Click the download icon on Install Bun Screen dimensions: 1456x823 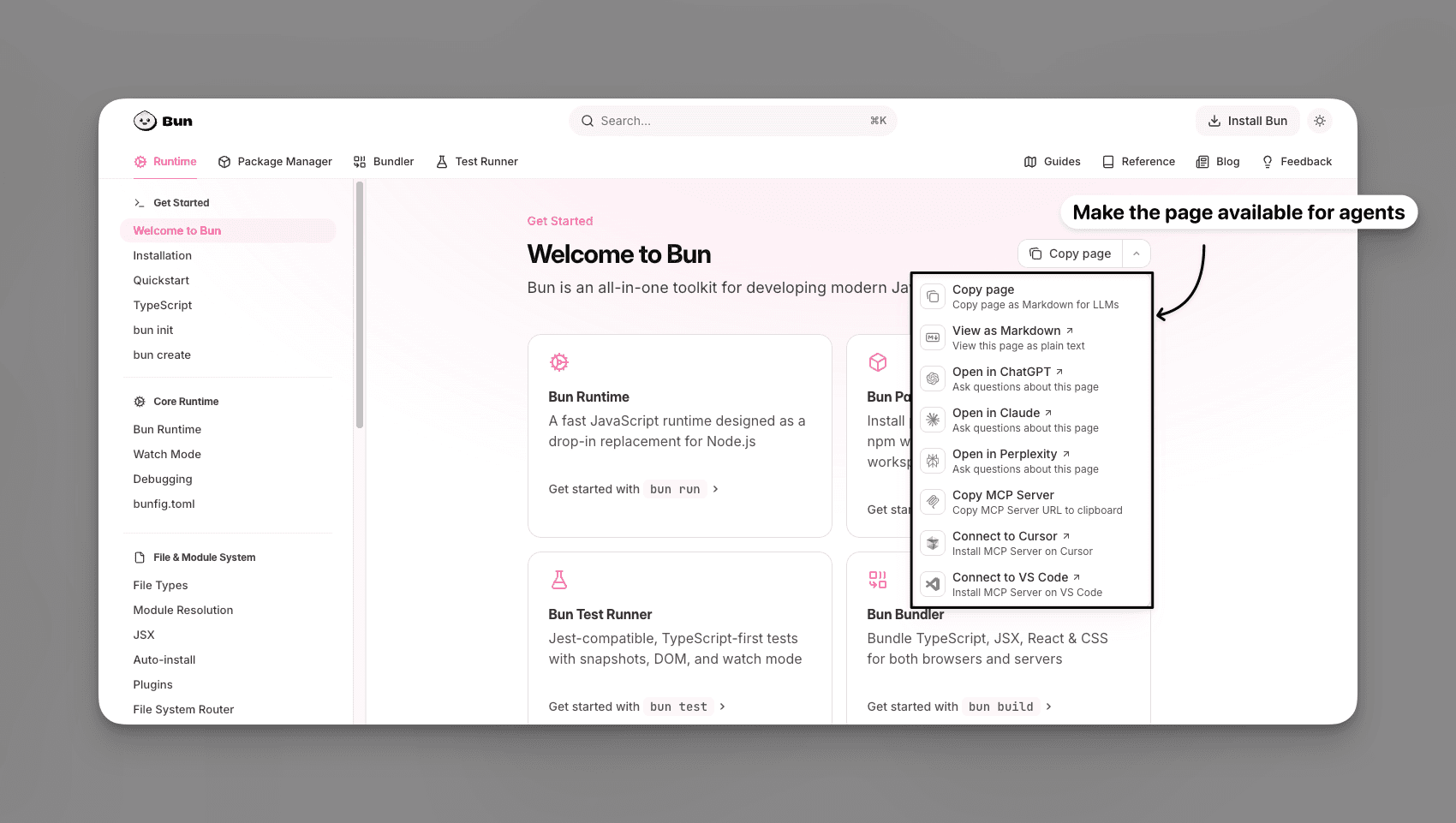[1215, 121]
